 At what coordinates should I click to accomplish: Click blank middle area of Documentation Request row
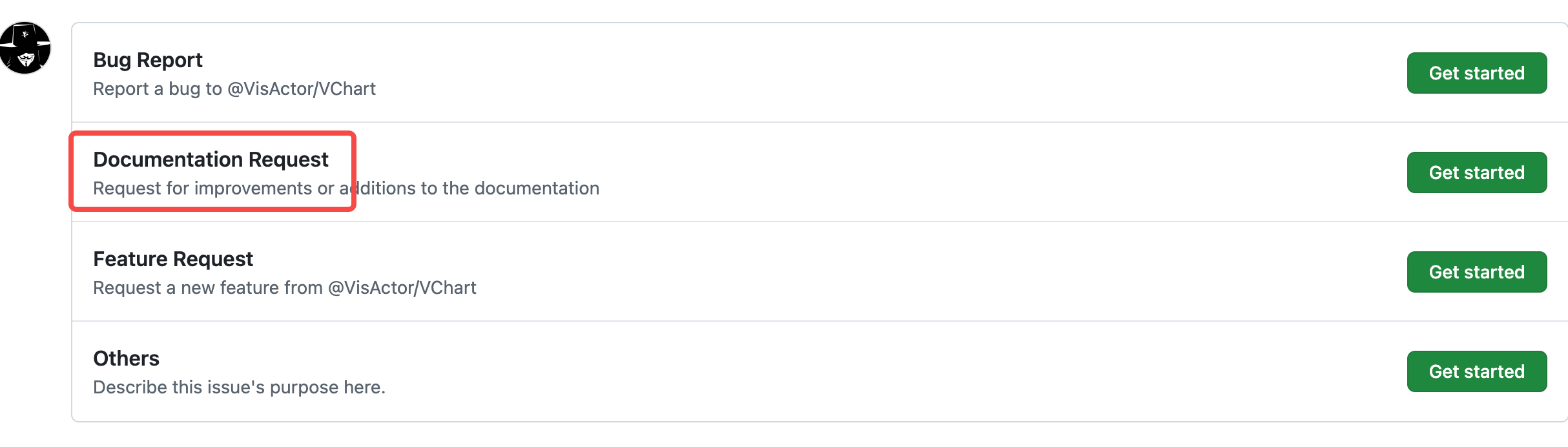click(969, 172)
